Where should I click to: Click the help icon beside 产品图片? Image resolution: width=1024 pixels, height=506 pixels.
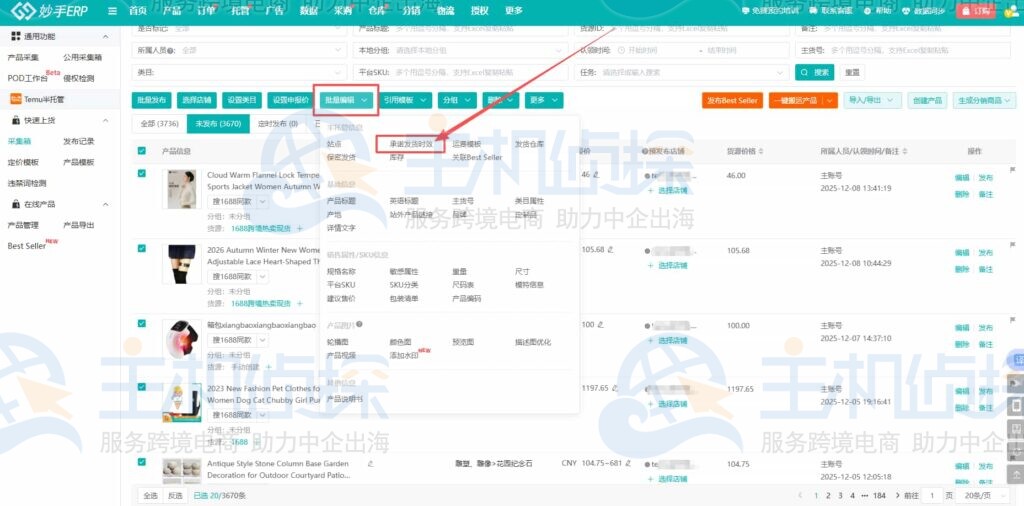[x=359, y=324]
